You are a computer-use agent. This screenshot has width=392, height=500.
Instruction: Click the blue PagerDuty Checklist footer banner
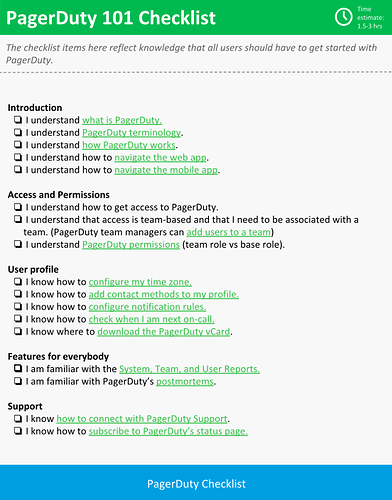pyautogui.click(x=196, y=482)
